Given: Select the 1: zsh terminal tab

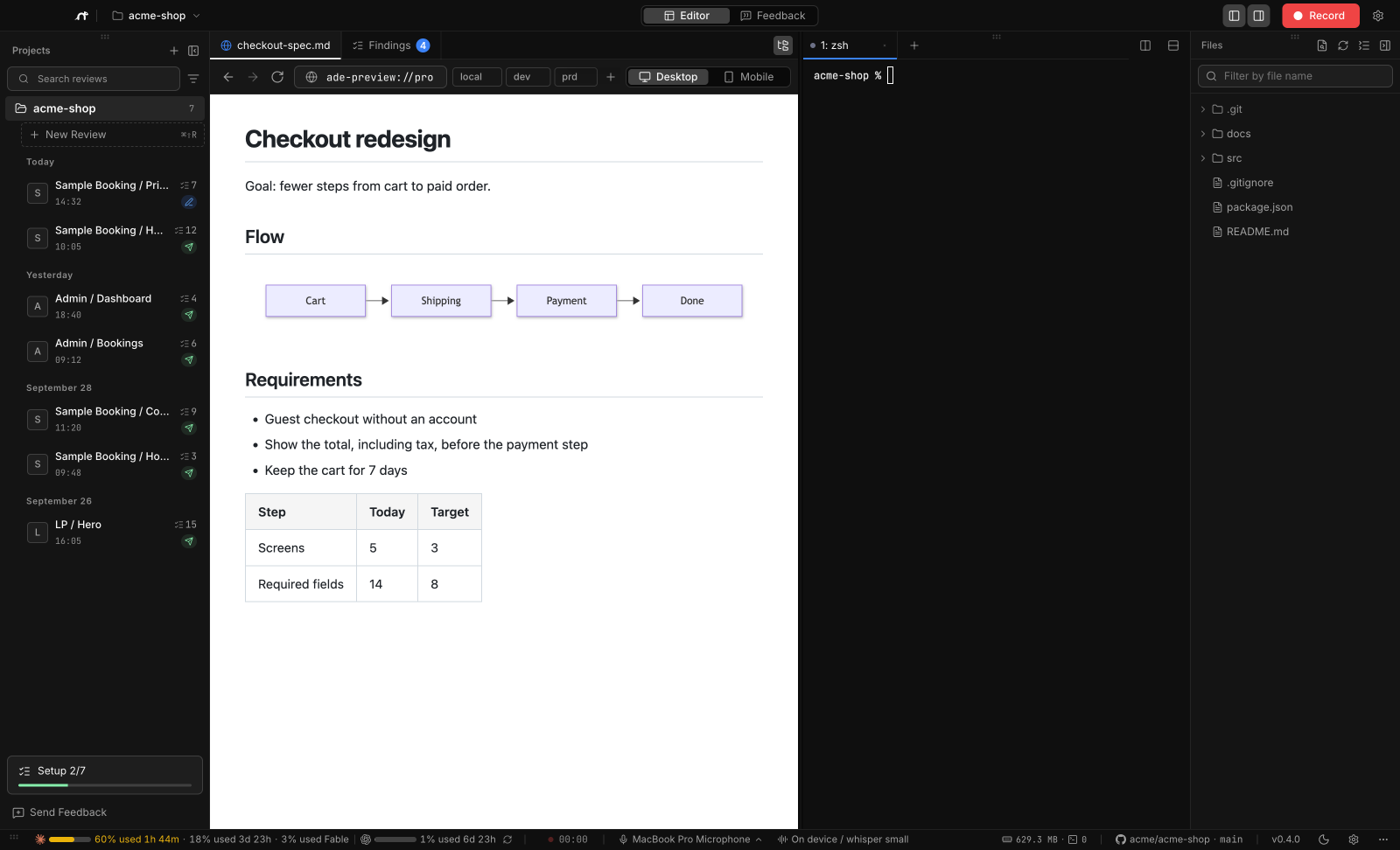Looking at the screenshot, I should pos(849,45).
